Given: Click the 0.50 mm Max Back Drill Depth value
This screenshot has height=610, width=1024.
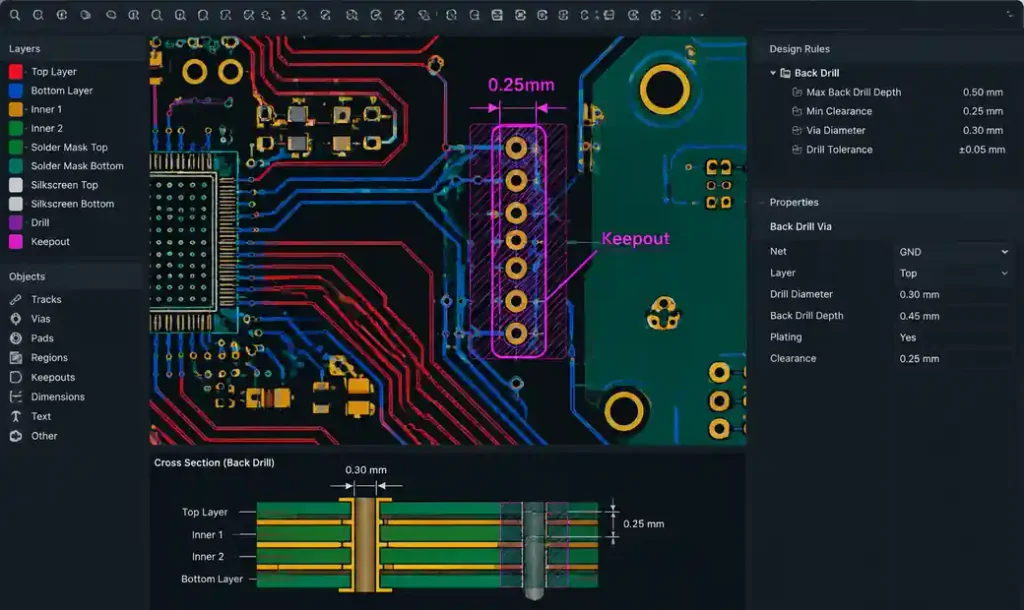Looking at the screenshot, I should tap(983, 92).
